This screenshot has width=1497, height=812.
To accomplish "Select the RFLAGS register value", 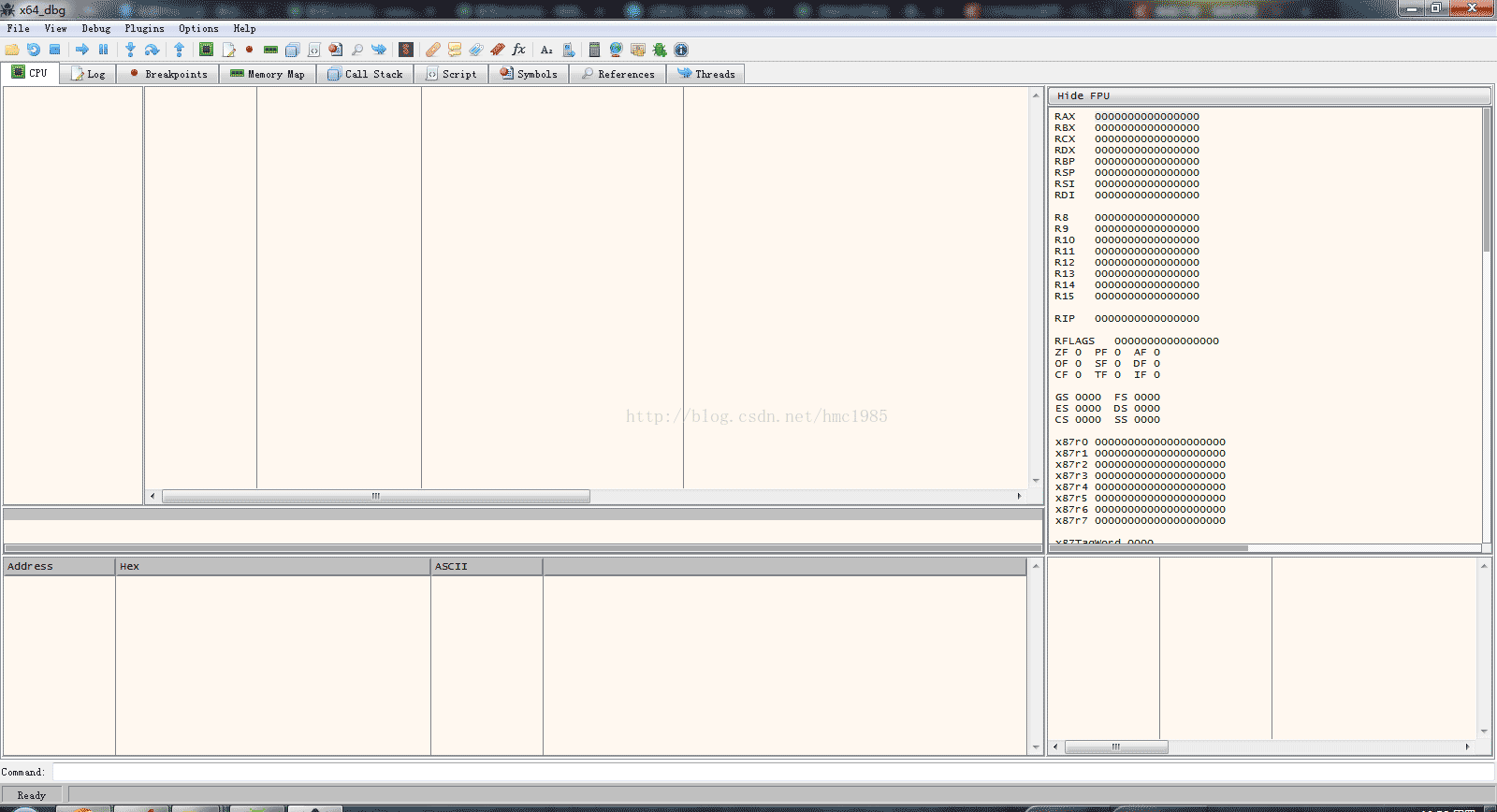I will coord(1167,341).
